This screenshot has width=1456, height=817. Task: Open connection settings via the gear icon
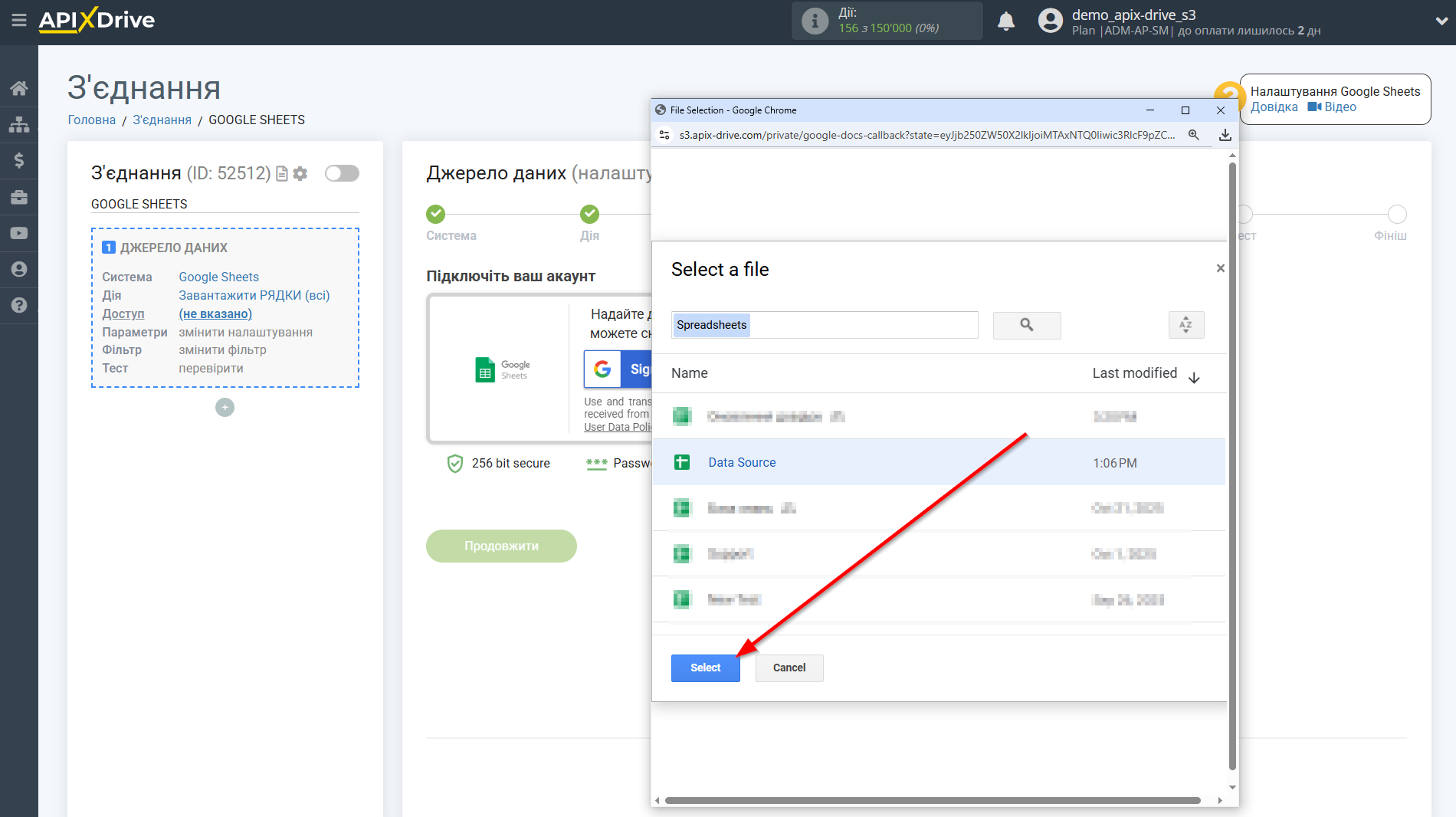click(x=300, y=174)
